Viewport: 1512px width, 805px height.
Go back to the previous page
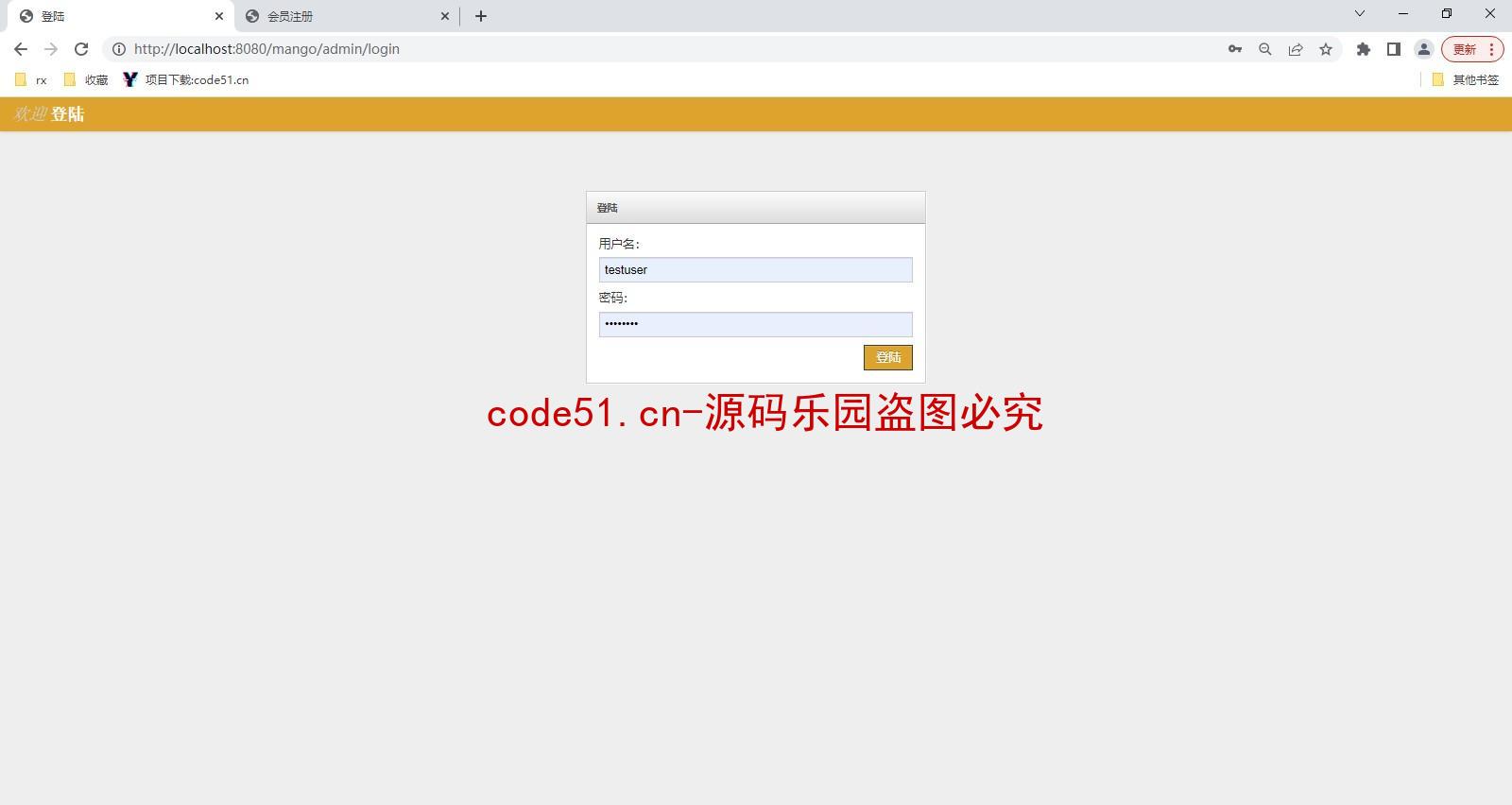tap(21, 49)
